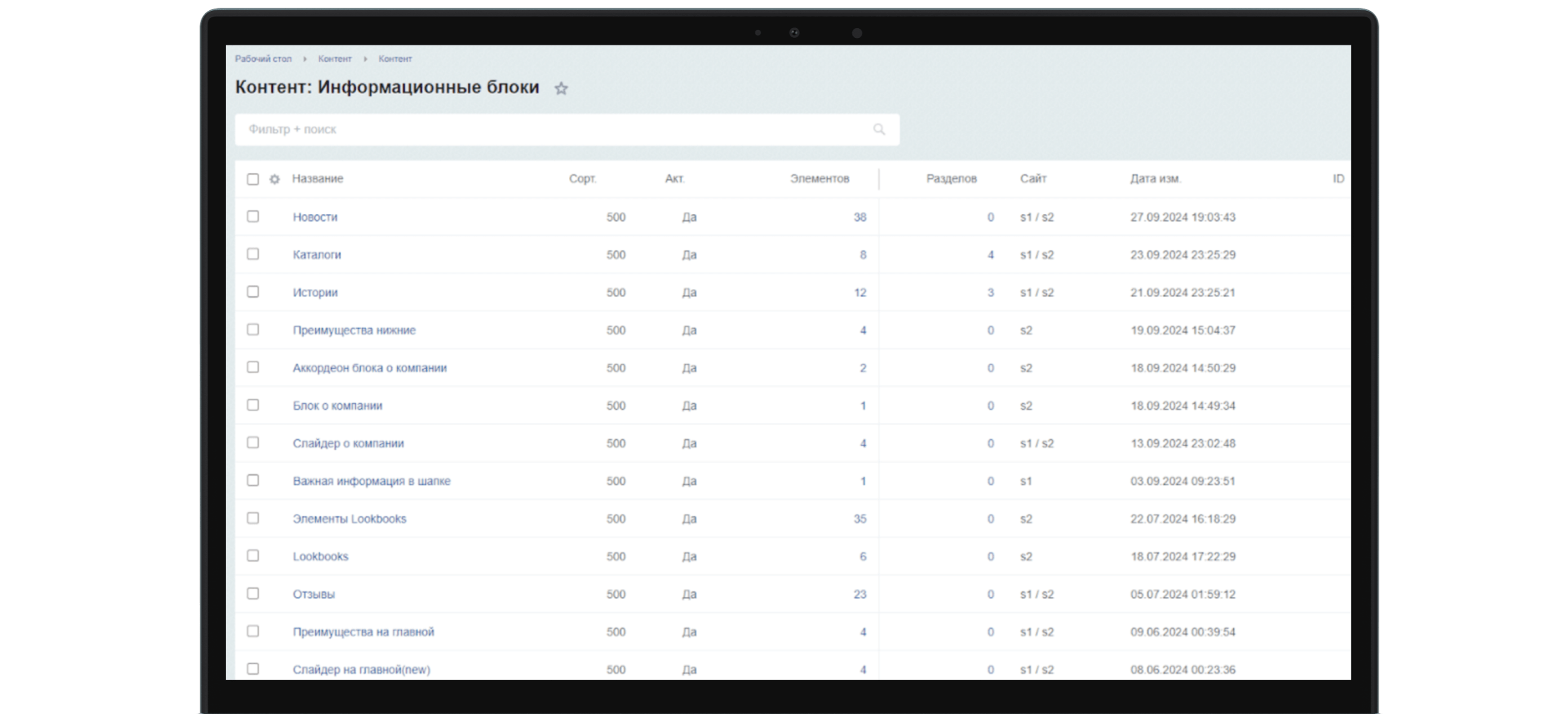Sort by the Дата изм. column header
Viewport: 1568px width, 714px height.
click(1155, 179)
